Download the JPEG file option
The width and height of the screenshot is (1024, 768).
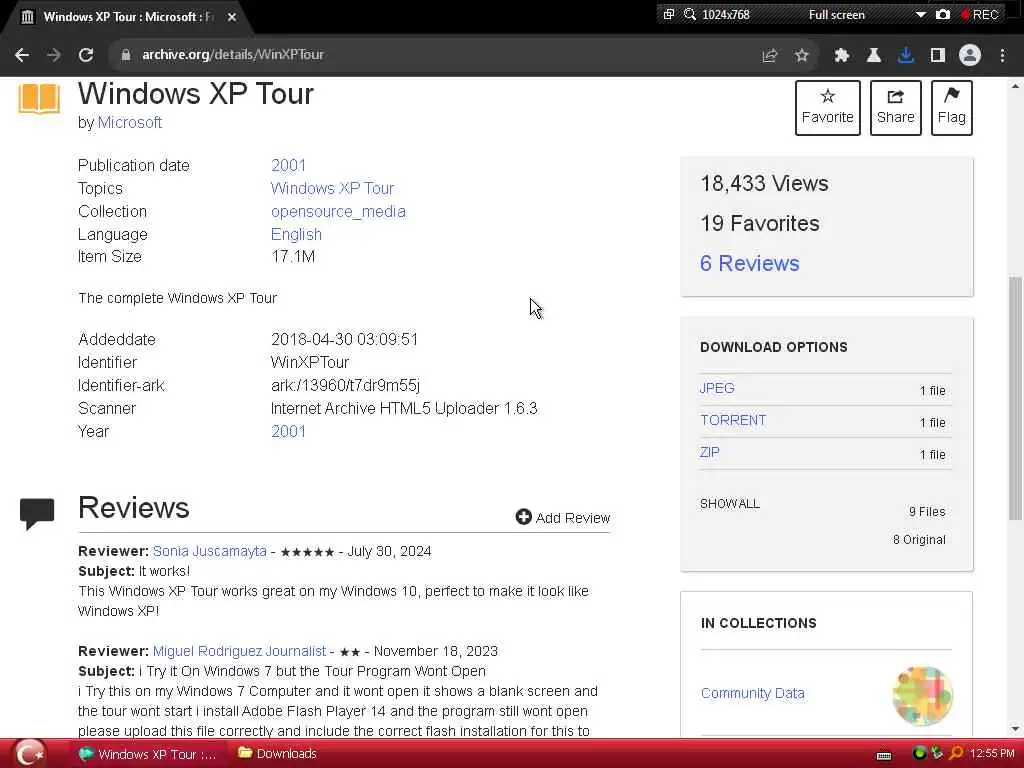717,388
